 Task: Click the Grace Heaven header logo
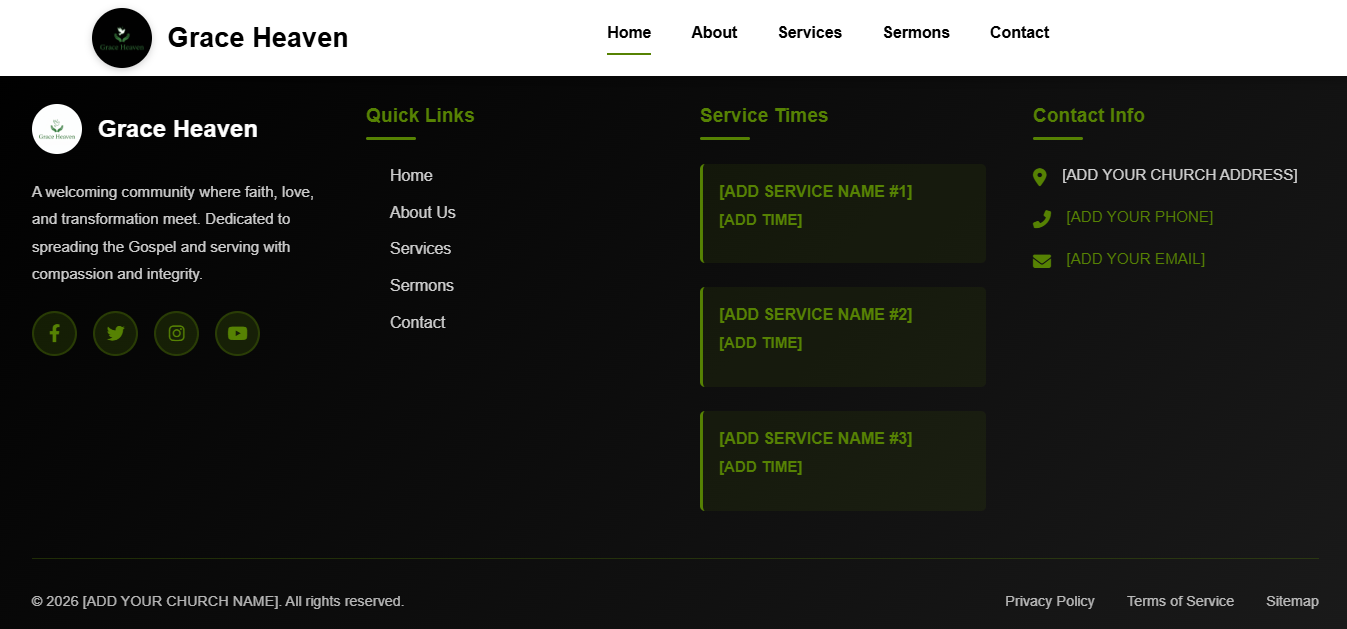[x=122, y=38]
